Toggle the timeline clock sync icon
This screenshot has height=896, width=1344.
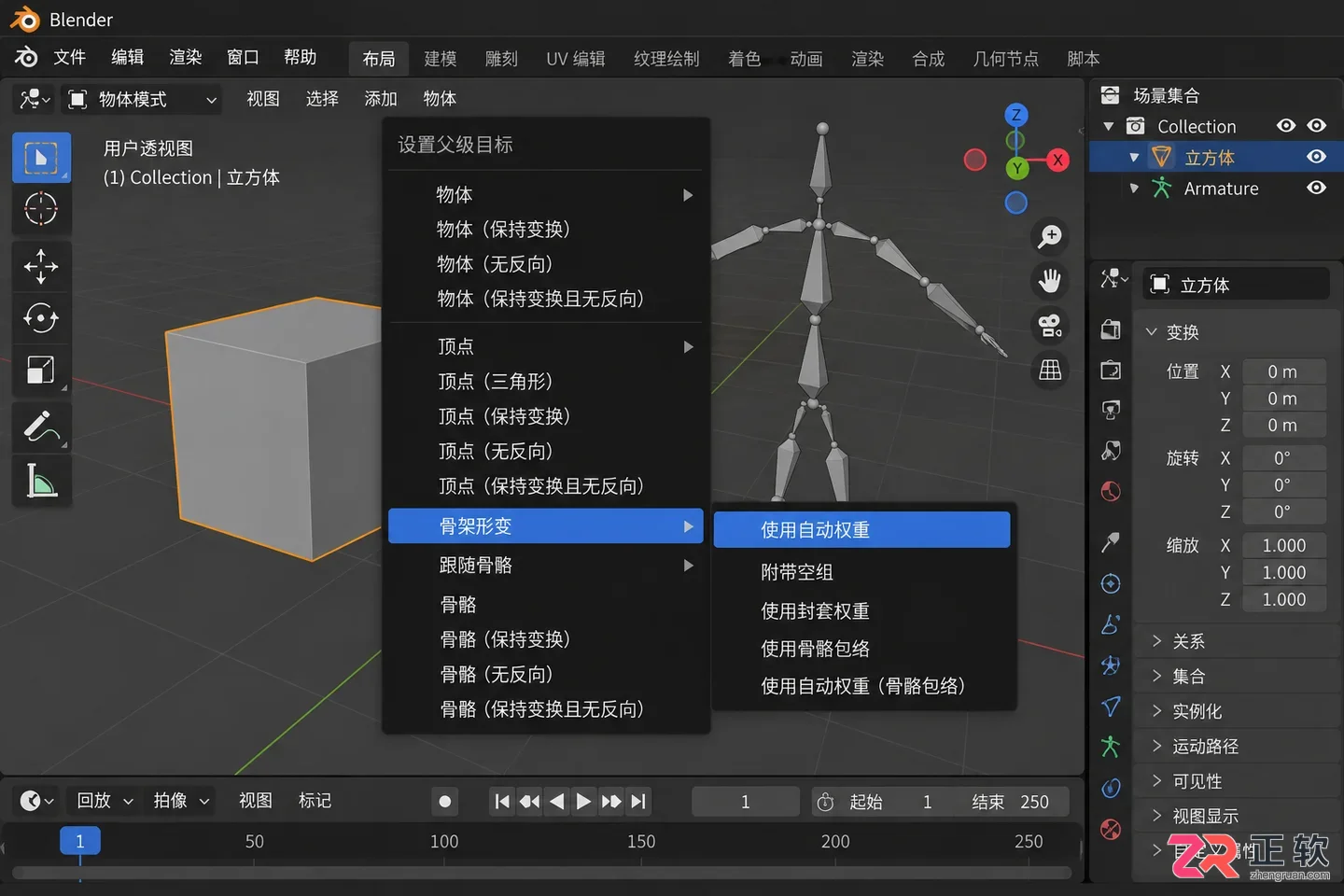pos(825,802)
